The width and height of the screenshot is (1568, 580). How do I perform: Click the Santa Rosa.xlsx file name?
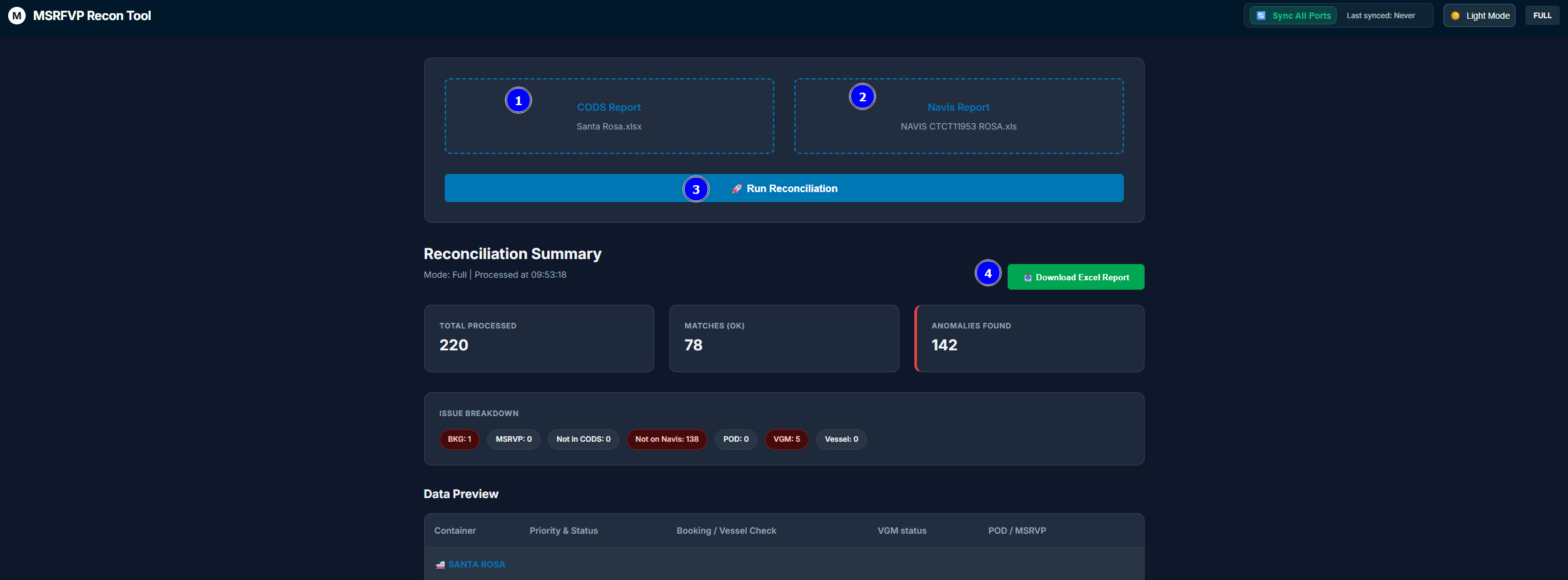609,126
